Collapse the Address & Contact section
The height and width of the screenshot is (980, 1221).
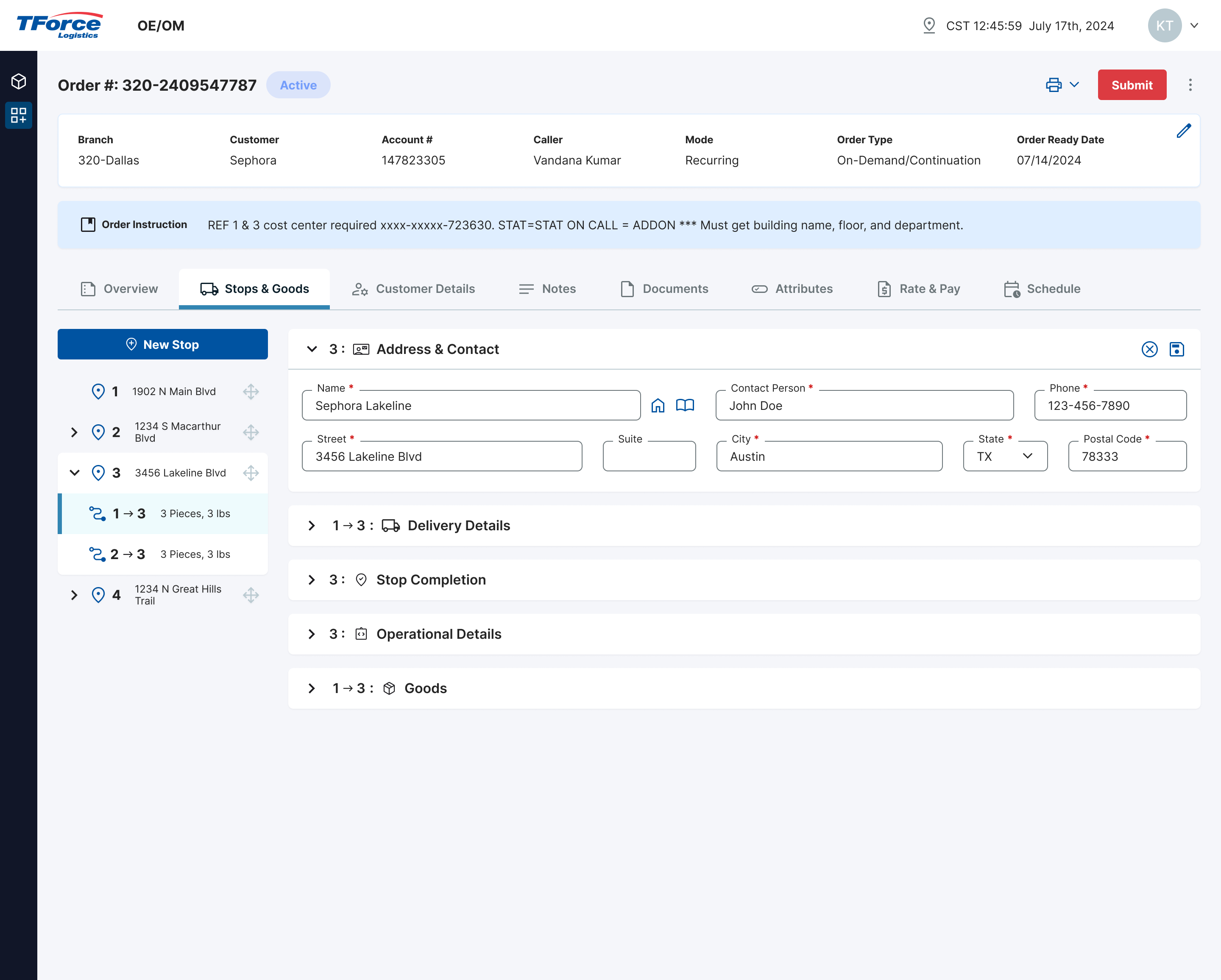tap(312, 349)
